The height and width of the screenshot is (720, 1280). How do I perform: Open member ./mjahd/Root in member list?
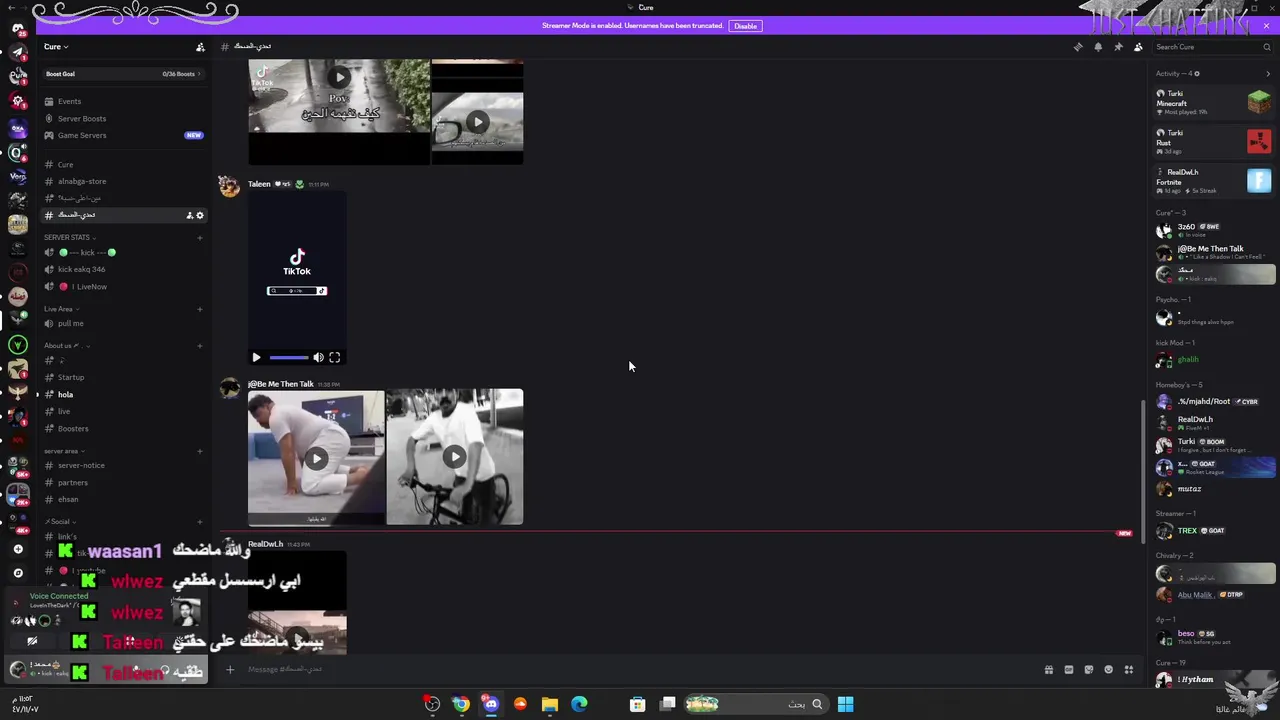click(x=1214, y=402)
